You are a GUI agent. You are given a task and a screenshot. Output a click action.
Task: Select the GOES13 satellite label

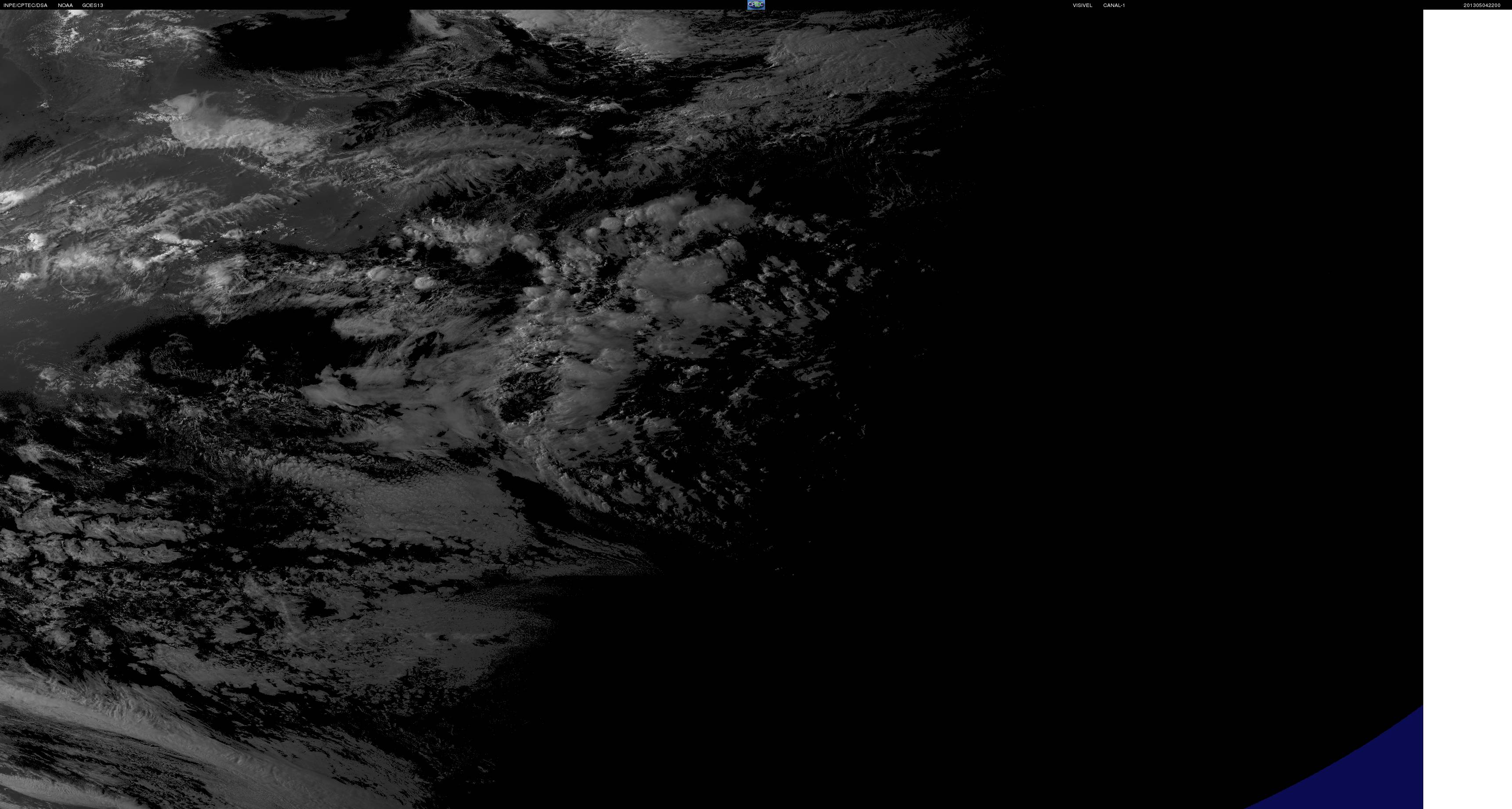tap(93, 5)
